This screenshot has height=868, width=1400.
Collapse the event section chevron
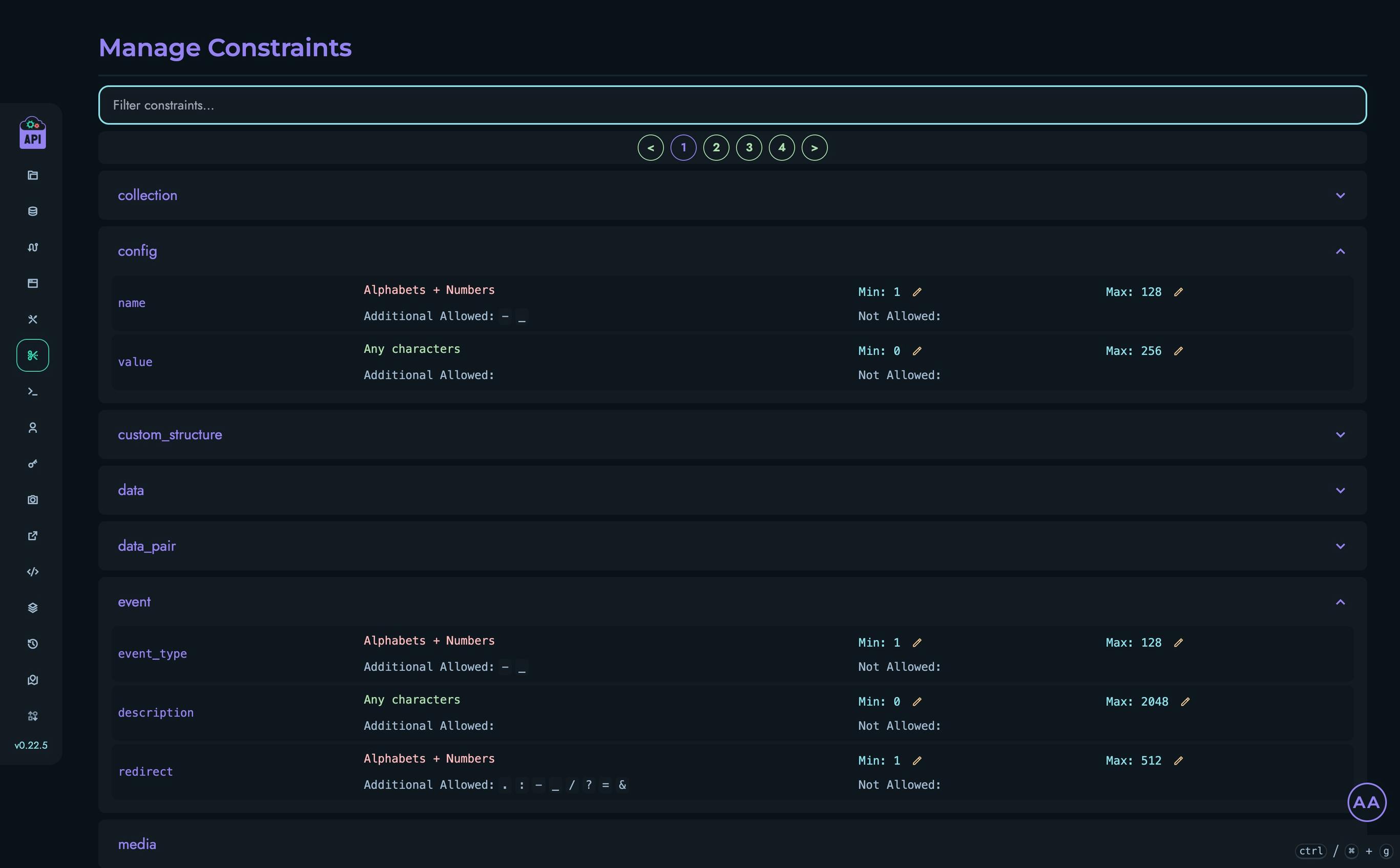click(1340, 602)
